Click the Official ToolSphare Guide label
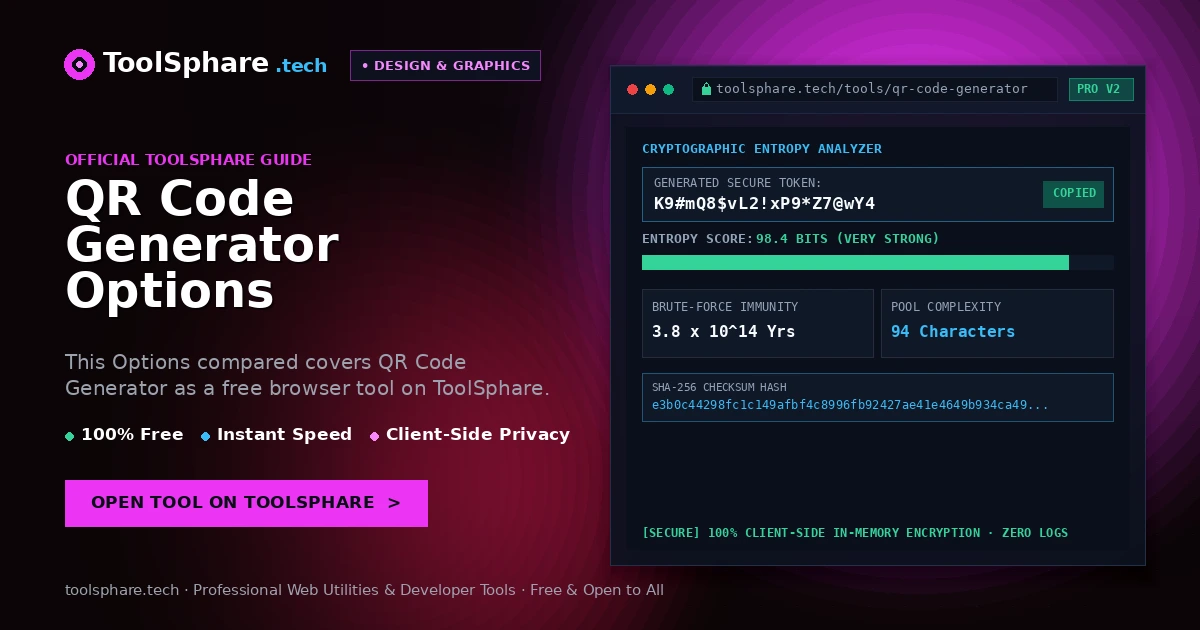 coord(188,160)
